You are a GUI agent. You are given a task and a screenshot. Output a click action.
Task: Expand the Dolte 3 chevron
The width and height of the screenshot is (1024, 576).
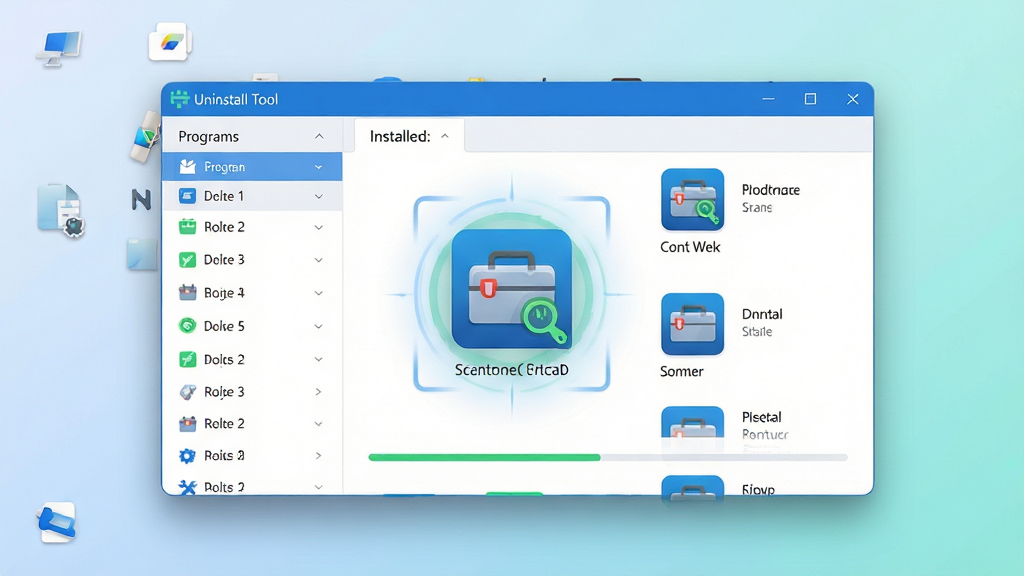point(318,260)
